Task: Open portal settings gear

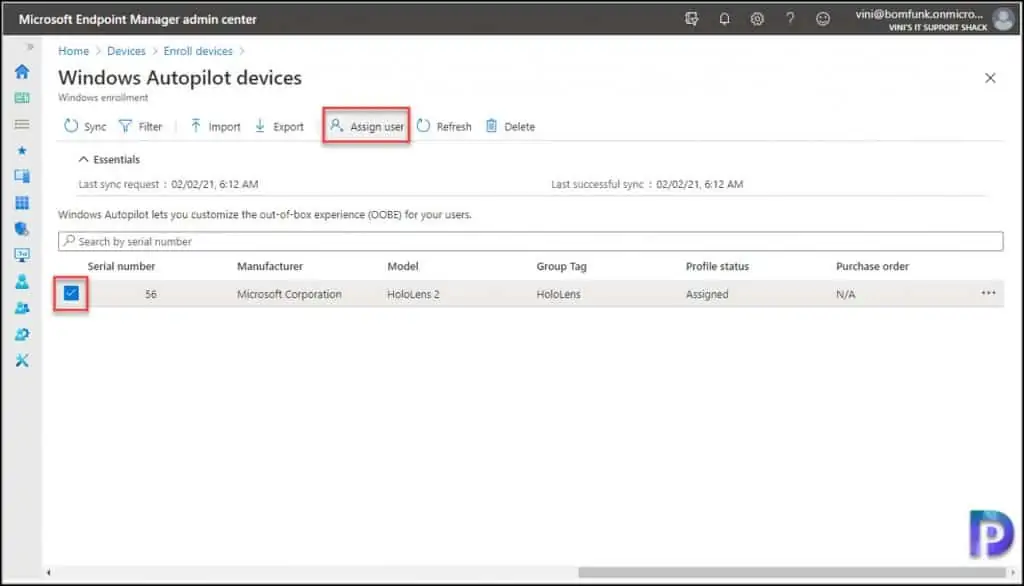Action: click(757, 19)
